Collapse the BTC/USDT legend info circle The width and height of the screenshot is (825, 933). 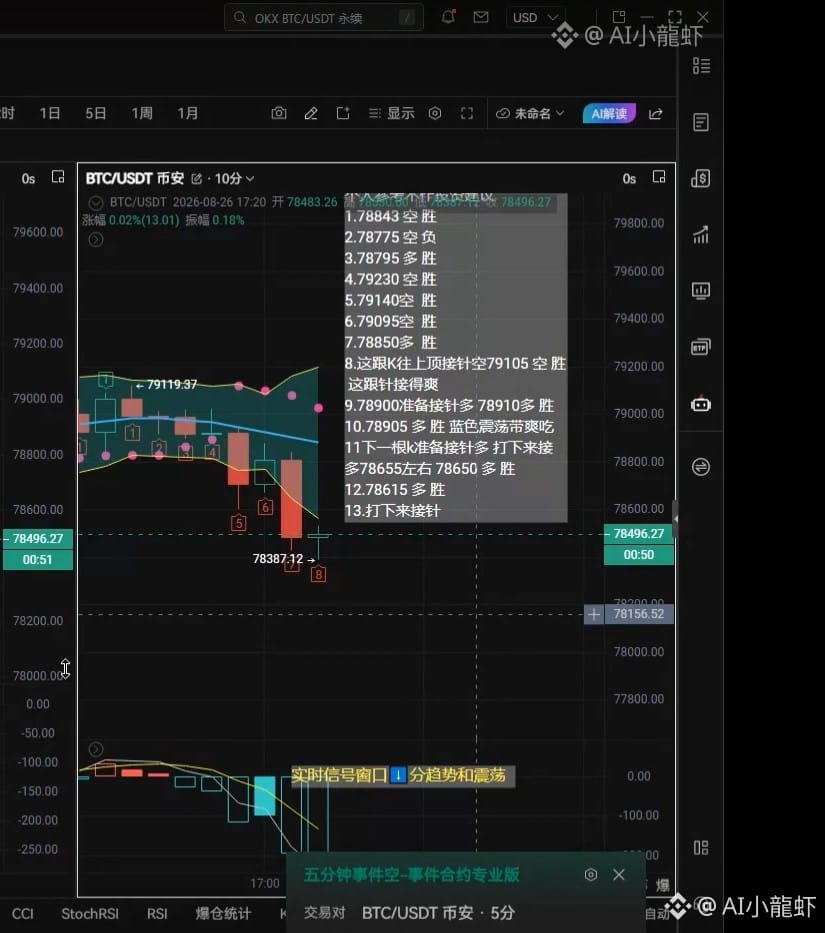point(96,203)
